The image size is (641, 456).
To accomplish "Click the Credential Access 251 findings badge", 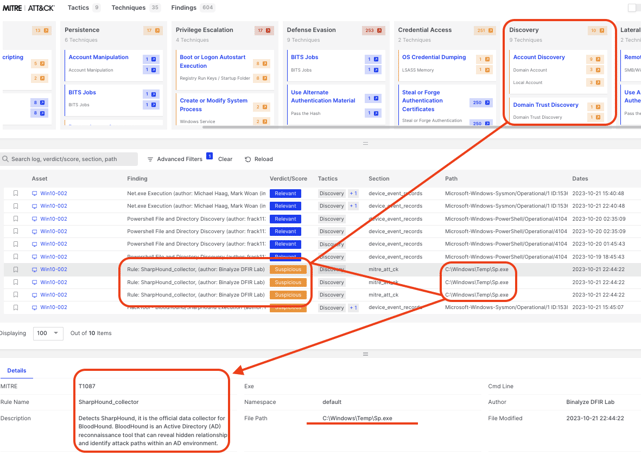I will (485, 30).
